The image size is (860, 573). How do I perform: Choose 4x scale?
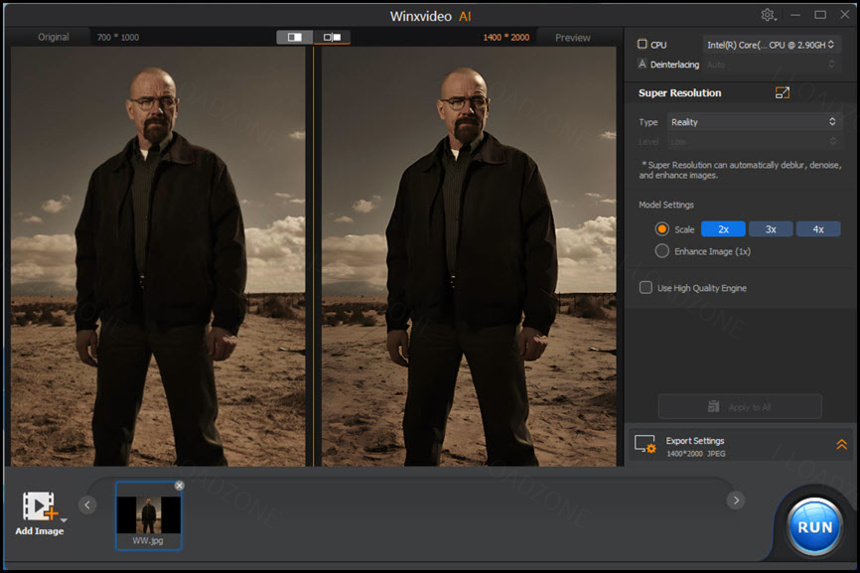tap(818, 229)
